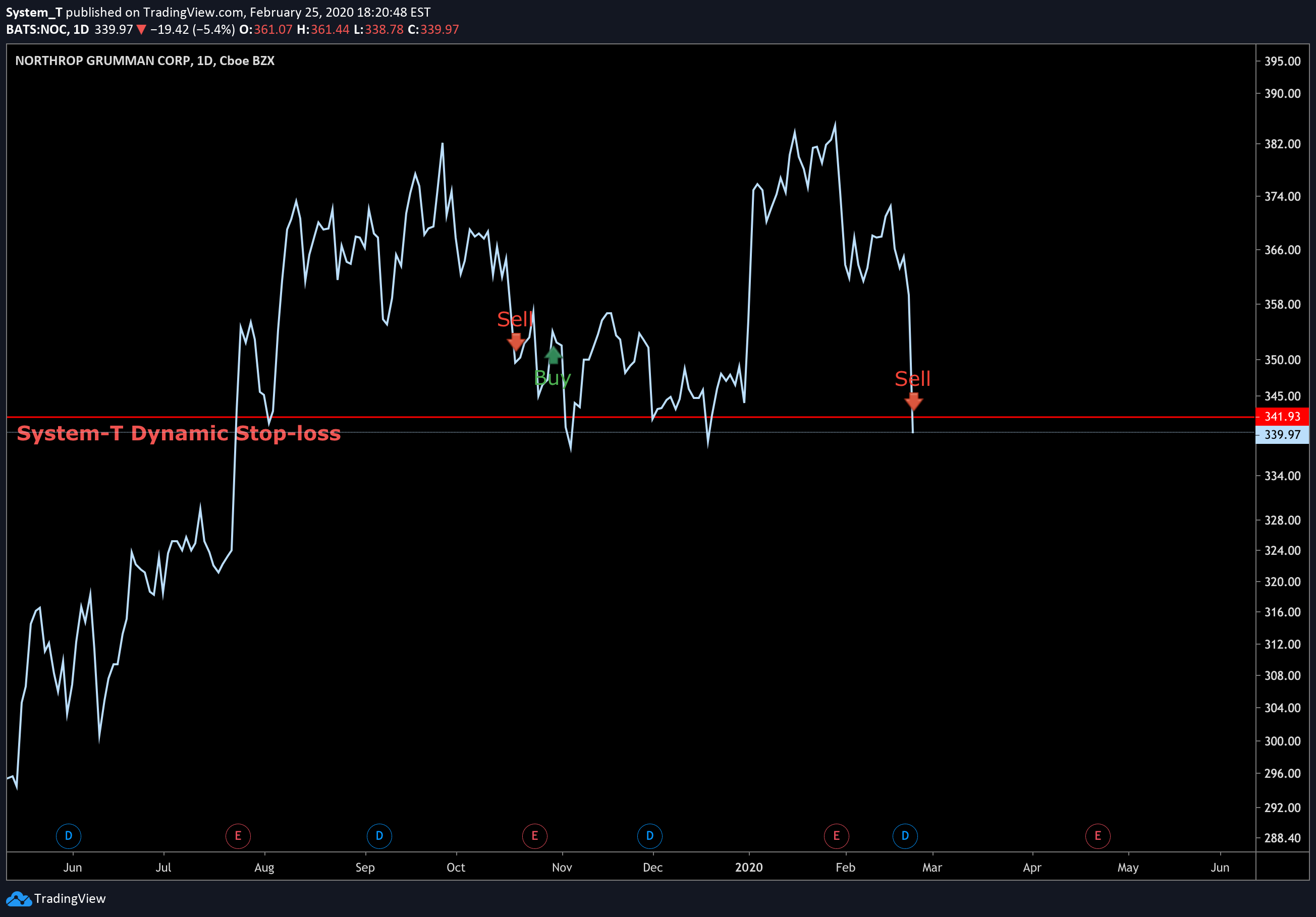Viewport: 1316px width, 917px height.
Task: Click the dividend marker near September
Action: [379, 836]
